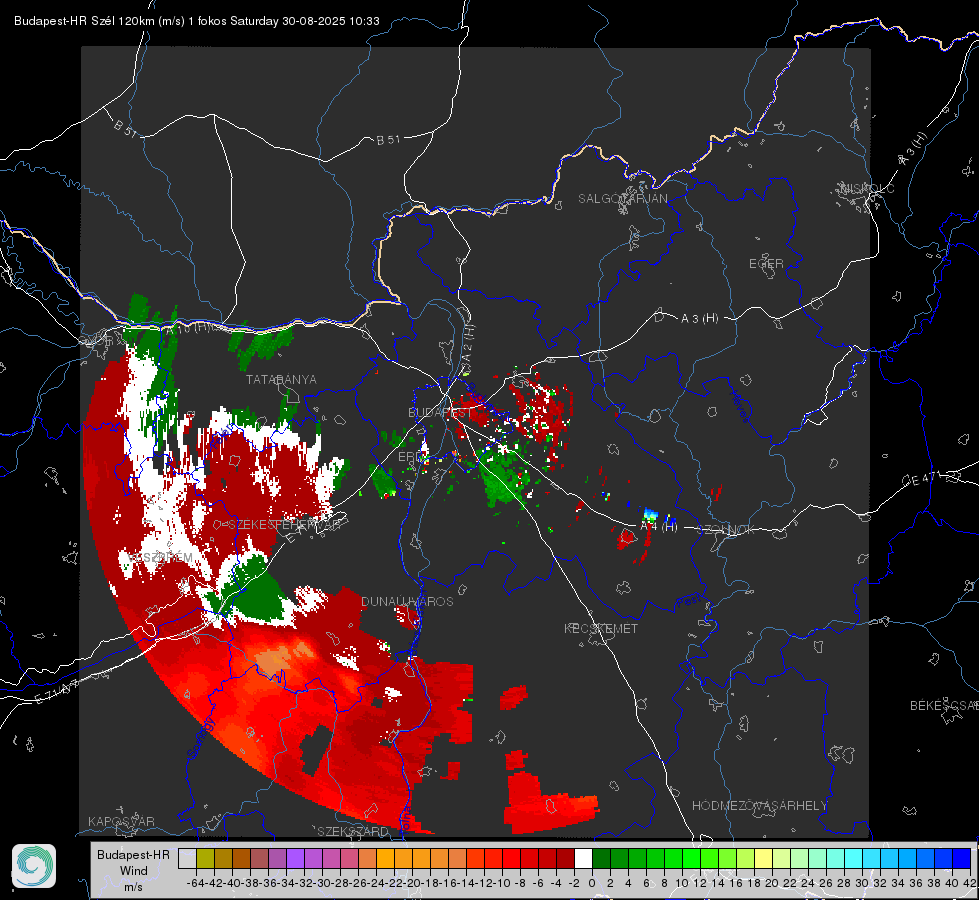Click the HODMEZOVASARHELY city label
This screenshot has height=900, width=979.
(x=759, y=806)
